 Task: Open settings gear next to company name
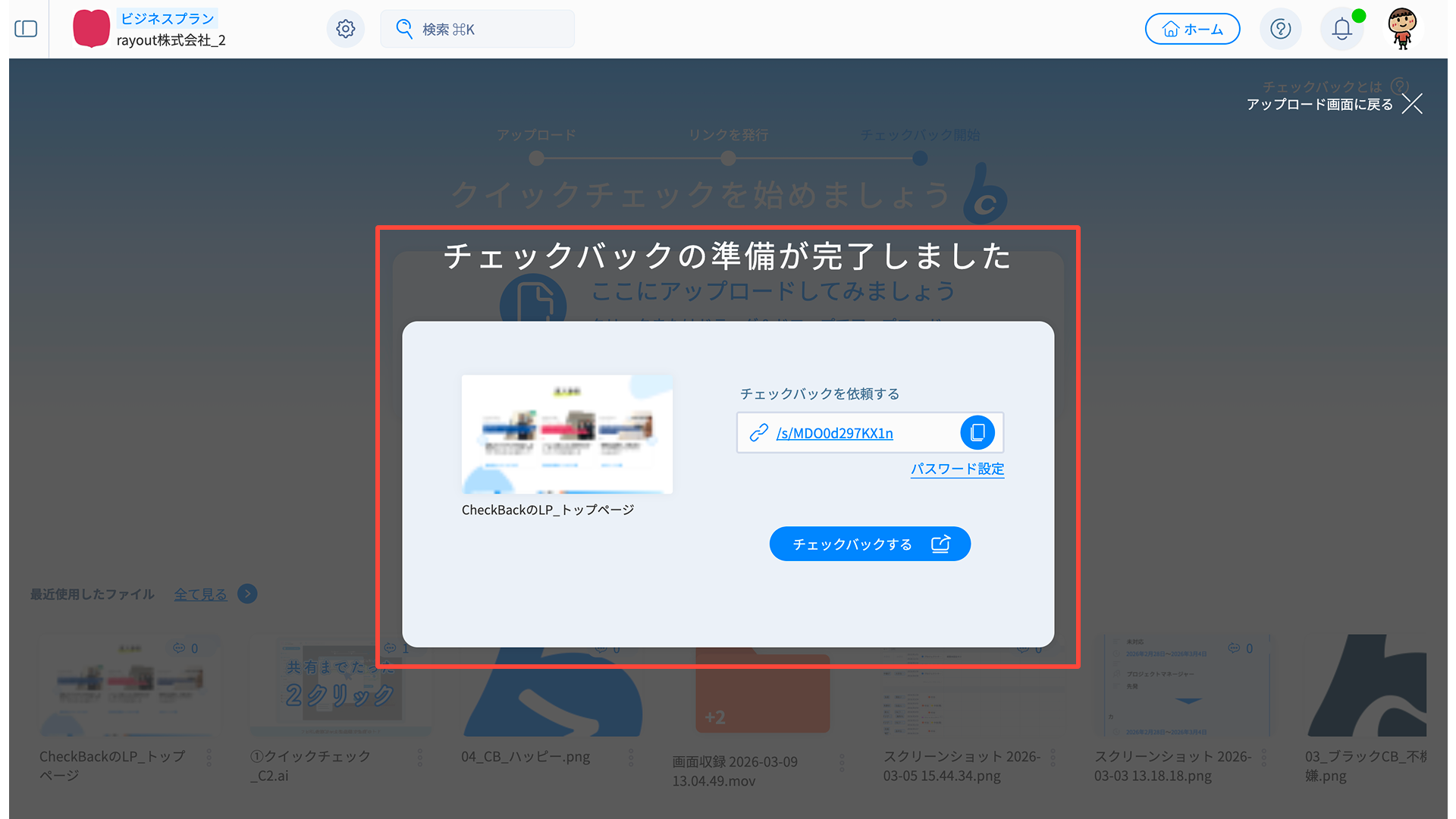(x=346, y=29)
